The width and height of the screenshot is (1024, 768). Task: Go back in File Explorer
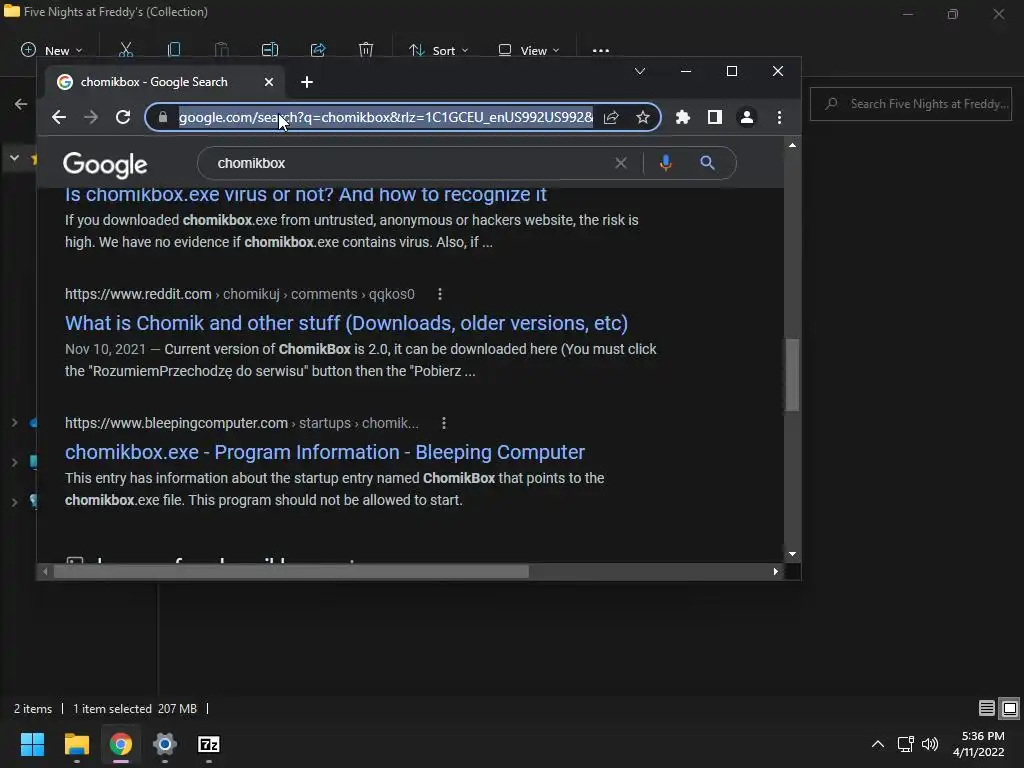[x=21, y=104]
